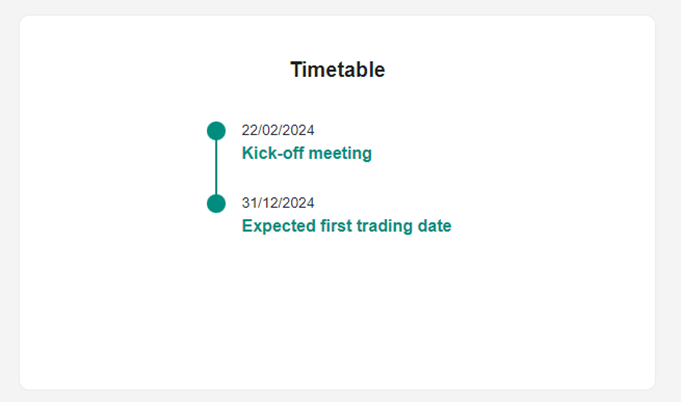This screenshot has width=681, height=402.
Task: Select the Kick-off meeting timeline dot
Action: click(216, 131)
